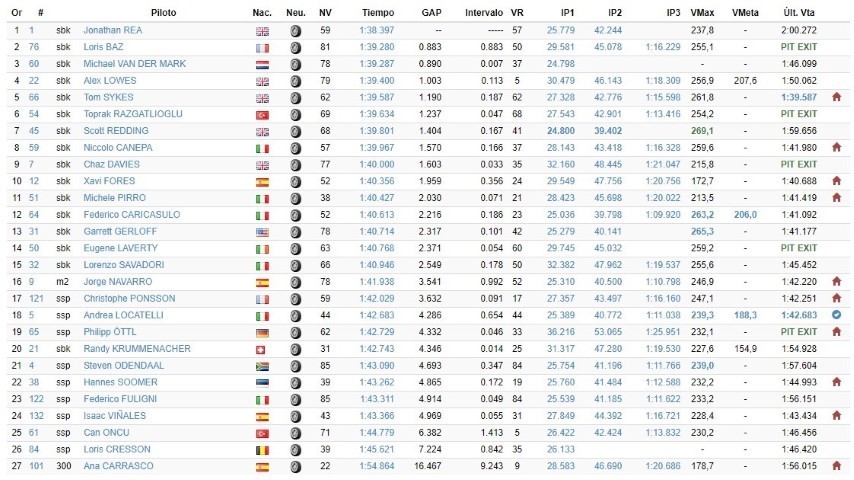Click the pit house icon in Tom Sykes' row
Viewport: 854px width, 480px height.
(836, 97)
